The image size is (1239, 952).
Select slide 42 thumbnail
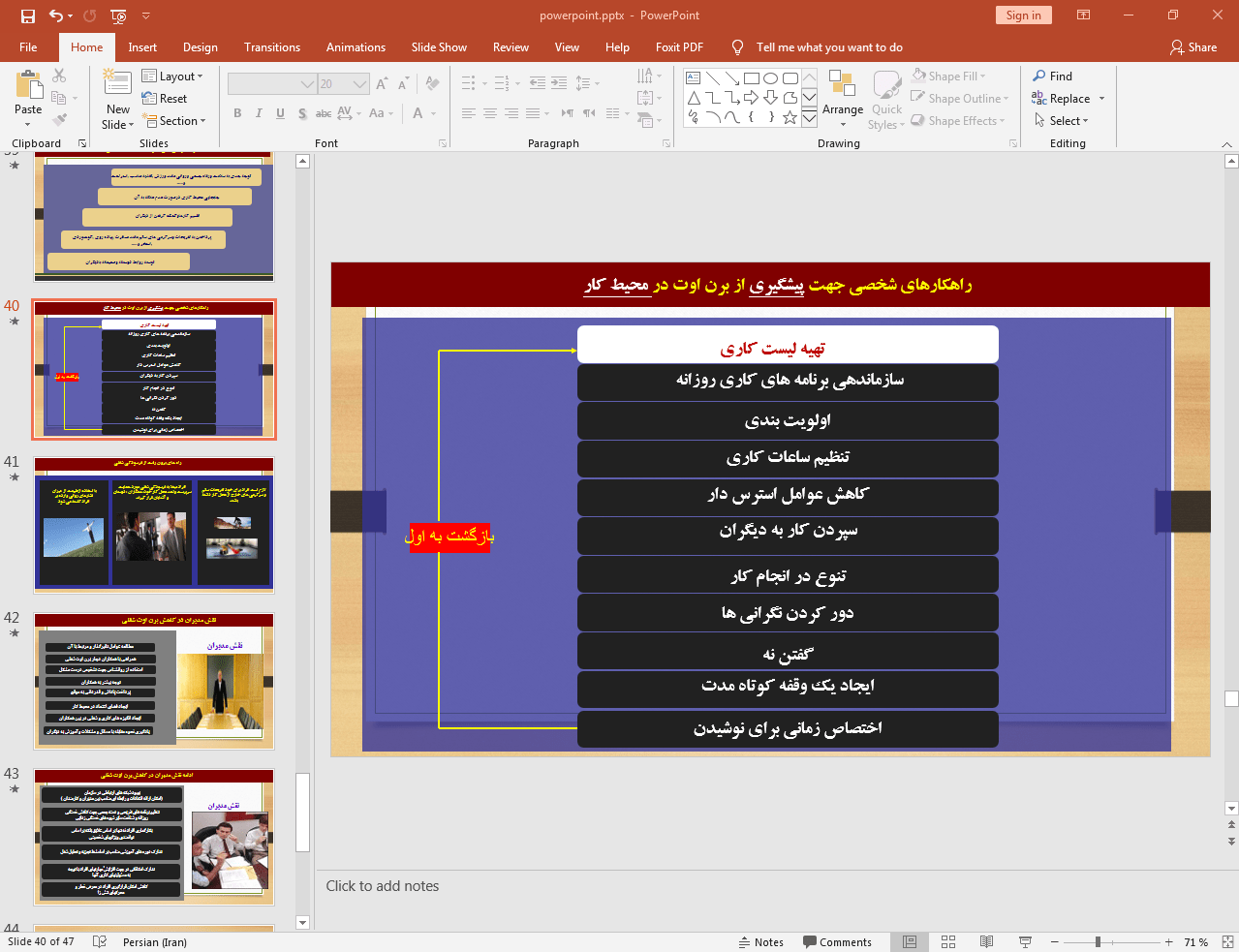tap(154, 681)
